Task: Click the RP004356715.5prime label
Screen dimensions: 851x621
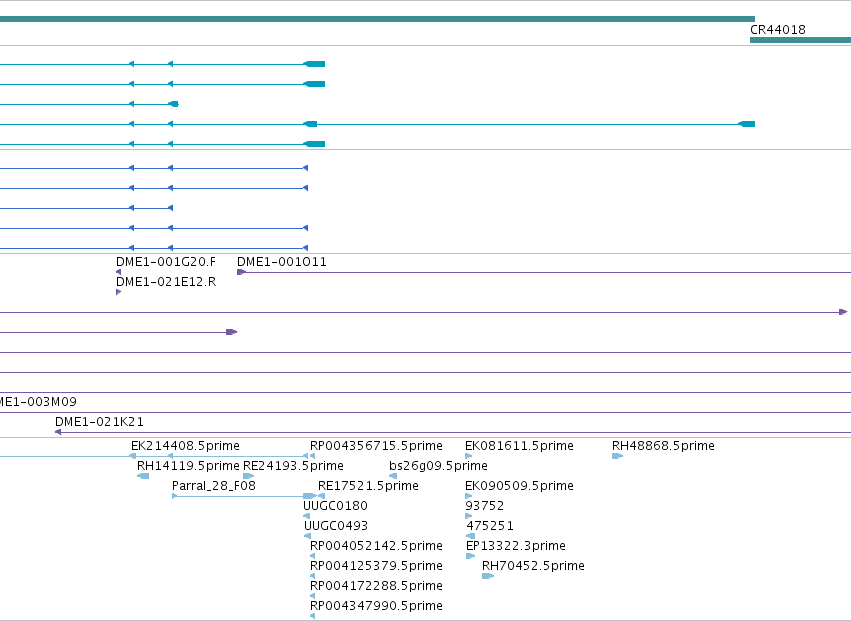Action: click(x=376, y=446)
